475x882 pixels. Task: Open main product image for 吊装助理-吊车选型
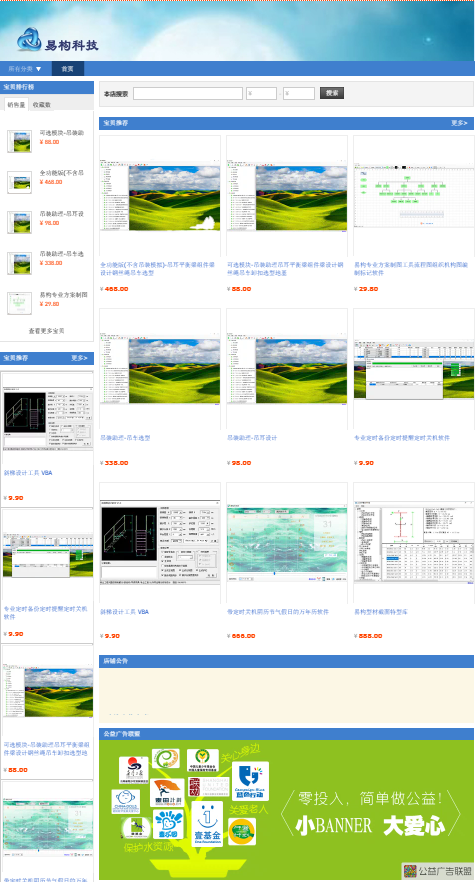click(x=160, y=369)
